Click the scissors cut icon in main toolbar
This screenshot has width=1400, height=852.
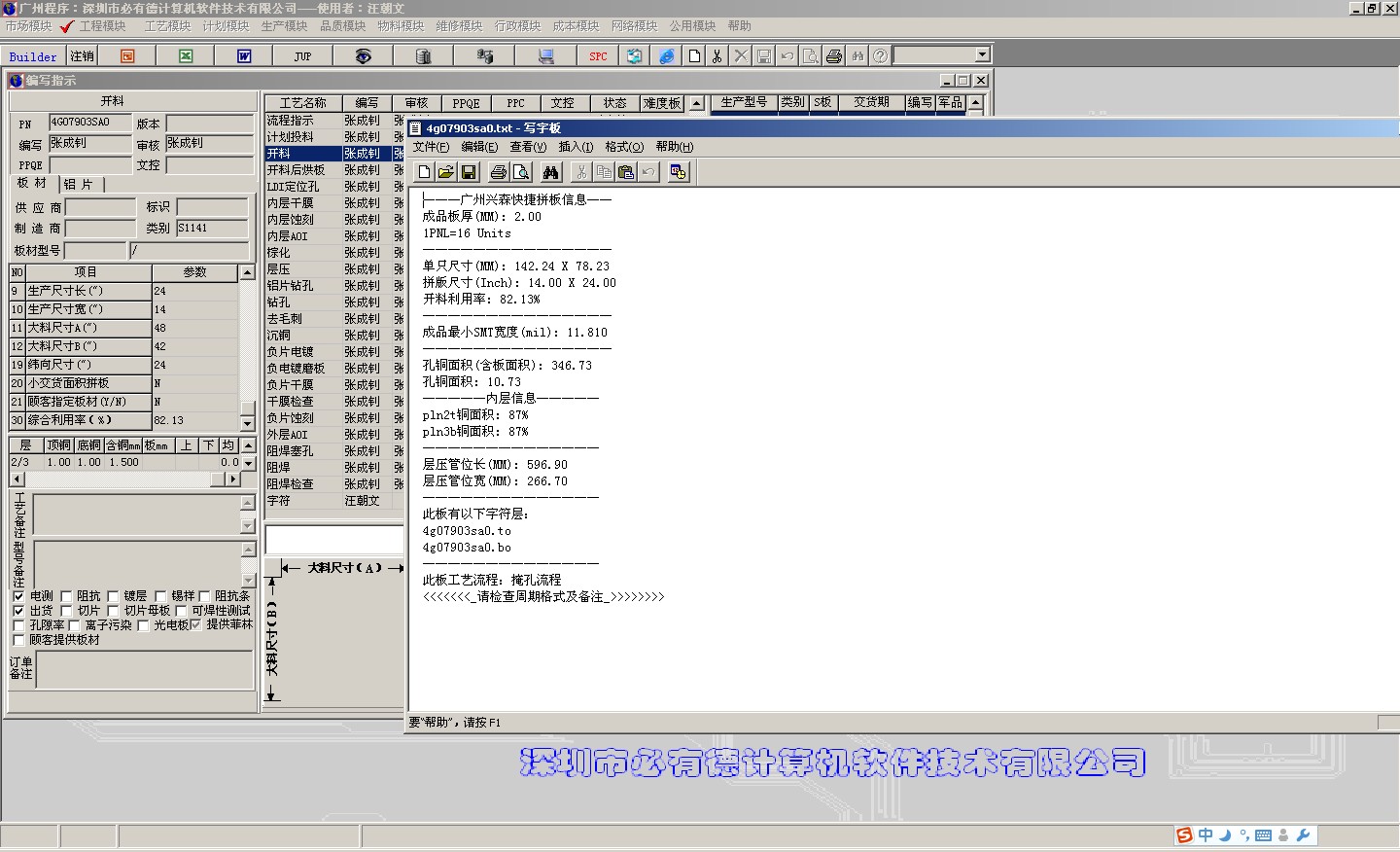[717, 56]
